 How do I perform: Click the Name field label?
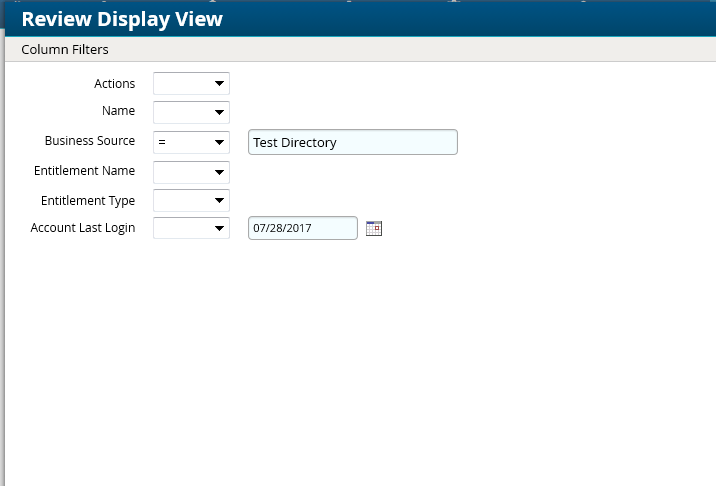(x=118, y=111)
